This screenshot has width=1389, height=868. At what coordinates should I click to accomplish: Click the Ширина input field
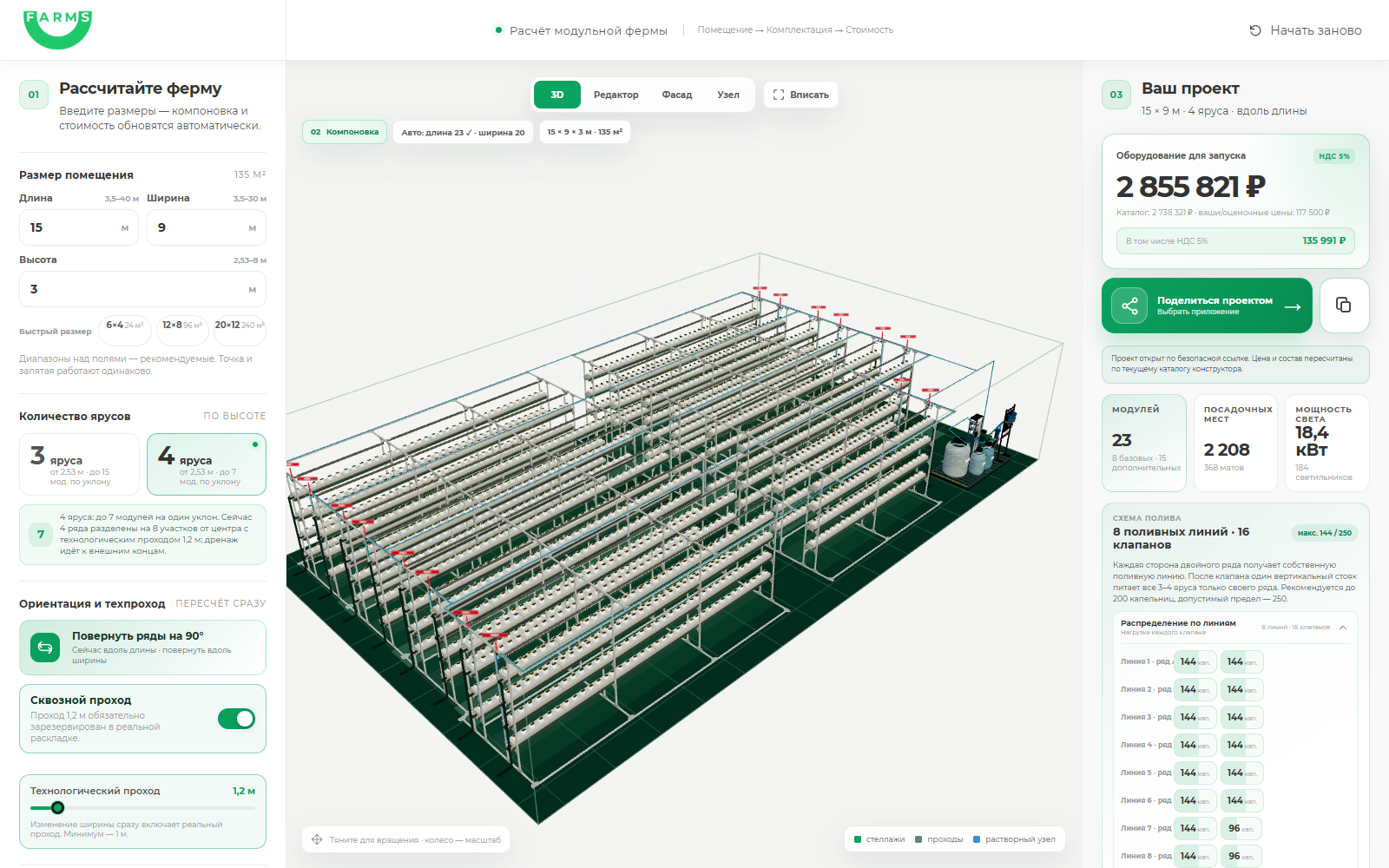pos(207,227)
